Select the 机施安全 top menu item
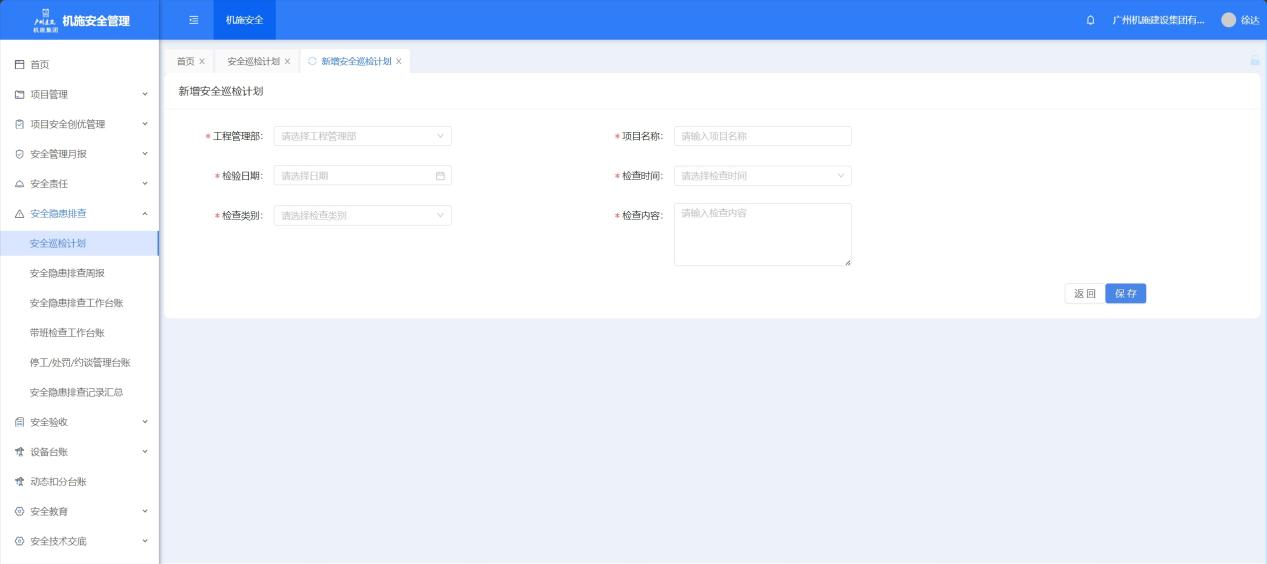Screen dimensions: 1267x564 (x=244, y=20)
